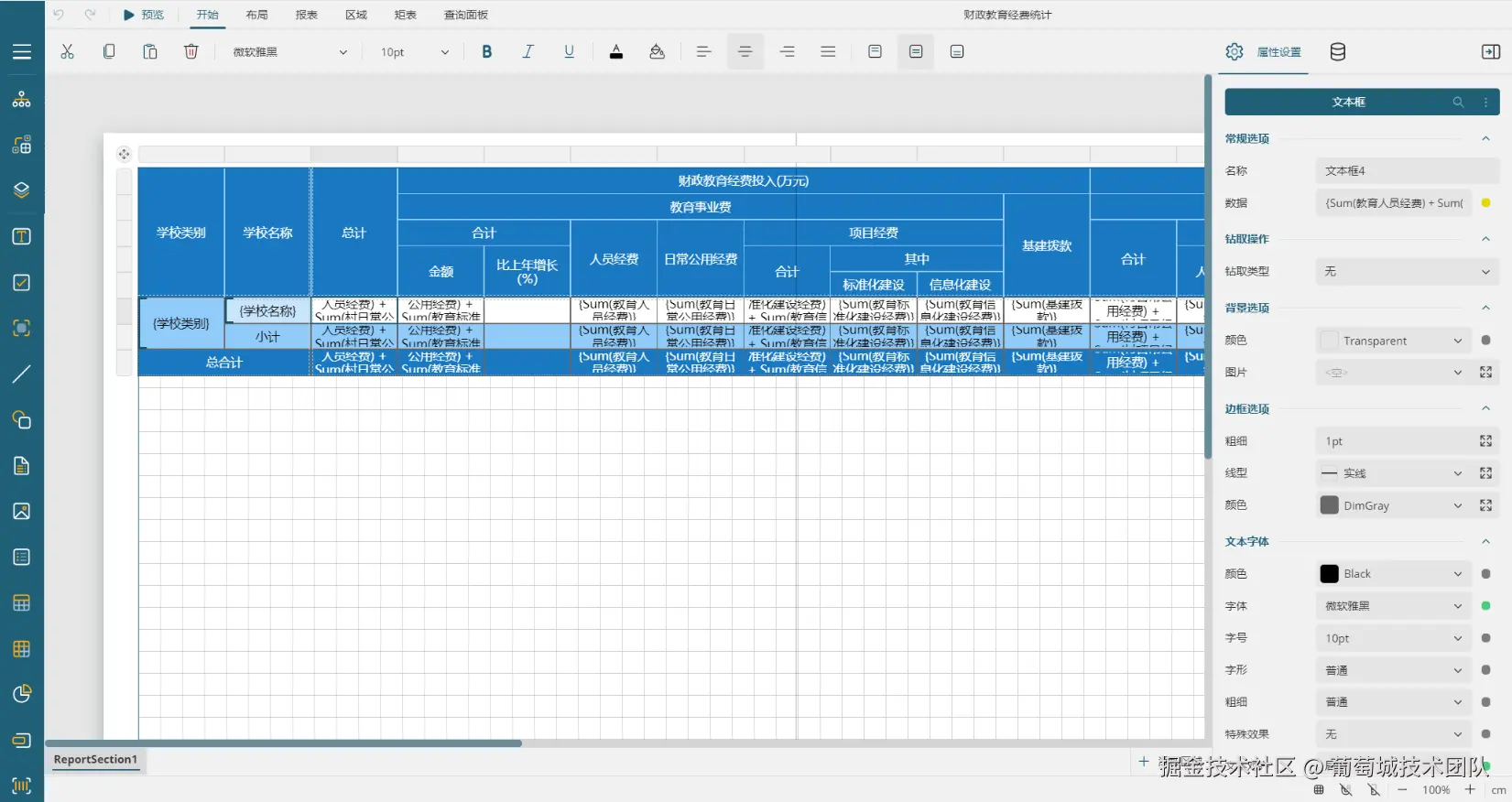Click the Preview button
Screen dimensions: 1512x802
coord(144,15)
